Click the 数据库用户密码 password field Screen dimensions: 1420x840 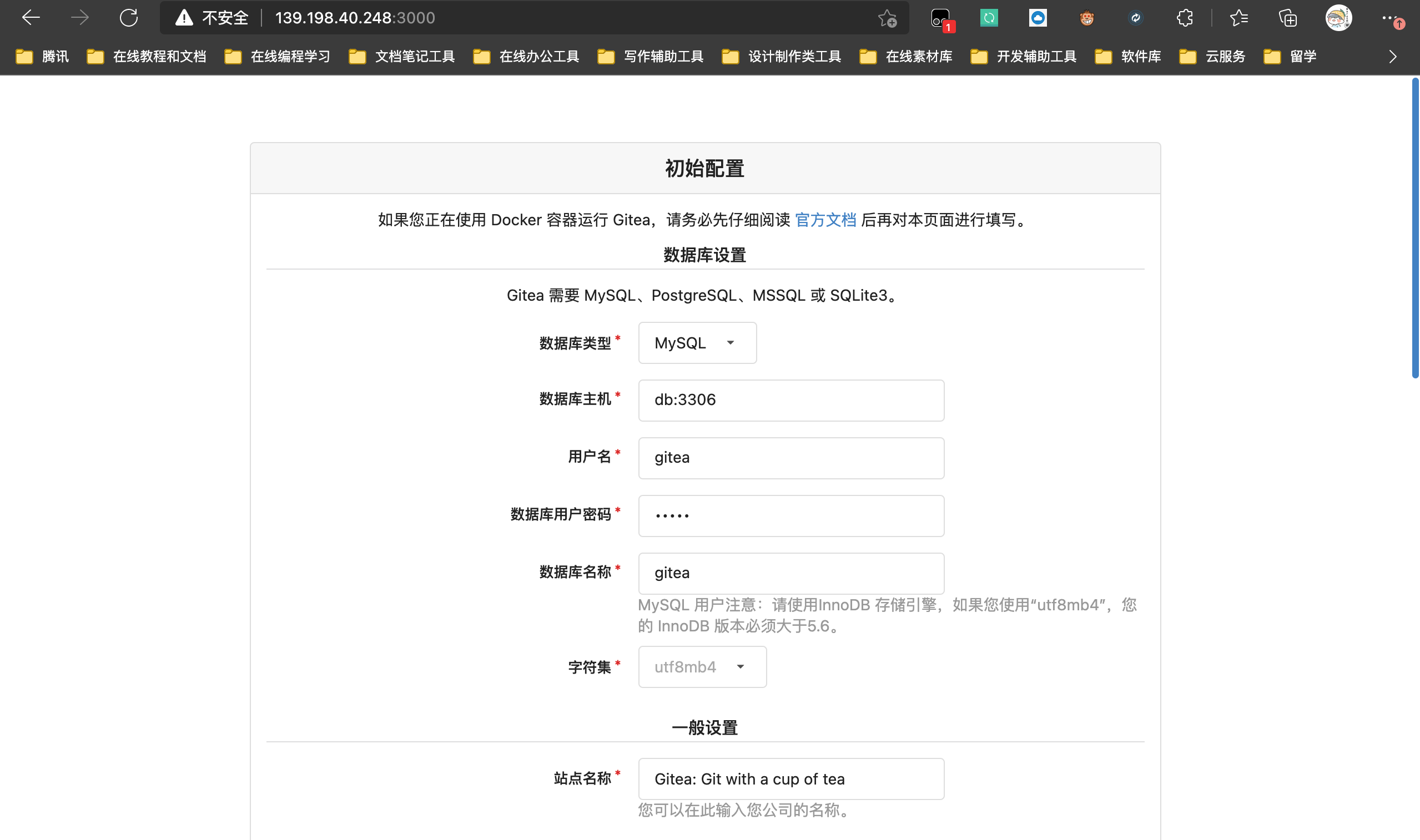[x=791, y=515]
